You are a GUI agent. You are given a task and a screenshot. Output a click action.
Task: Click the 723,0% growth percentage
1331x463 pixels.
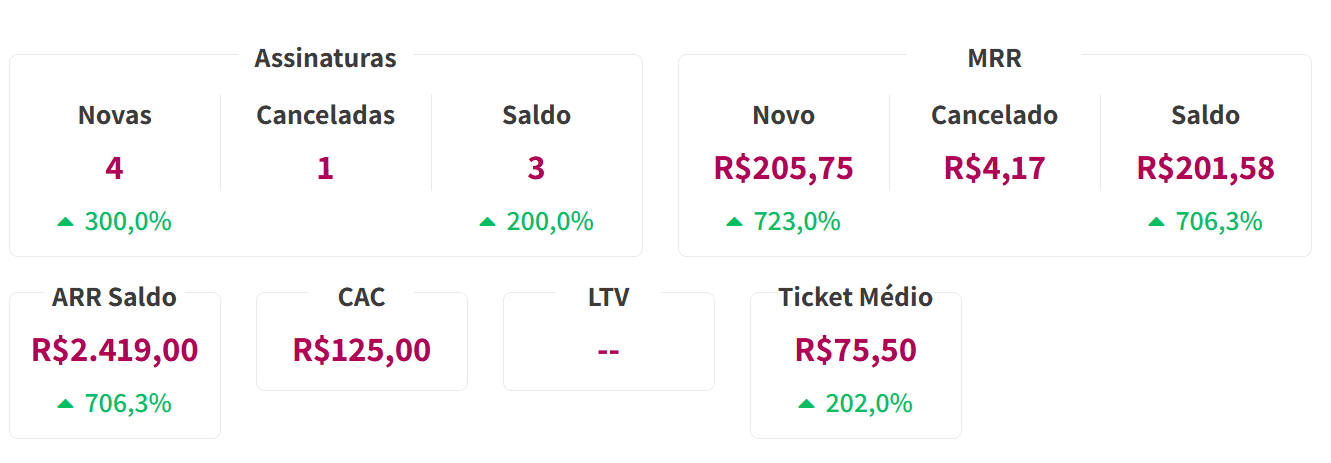click(796, 222)
